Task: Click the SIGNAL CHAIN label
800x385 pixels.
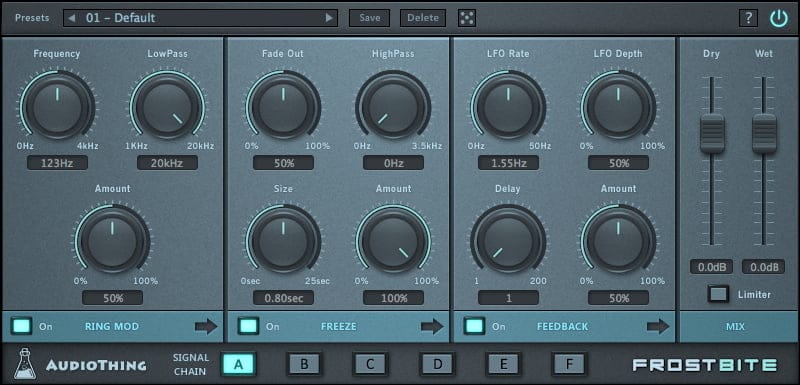Action: pyautogui.click(x=191, y=364)
